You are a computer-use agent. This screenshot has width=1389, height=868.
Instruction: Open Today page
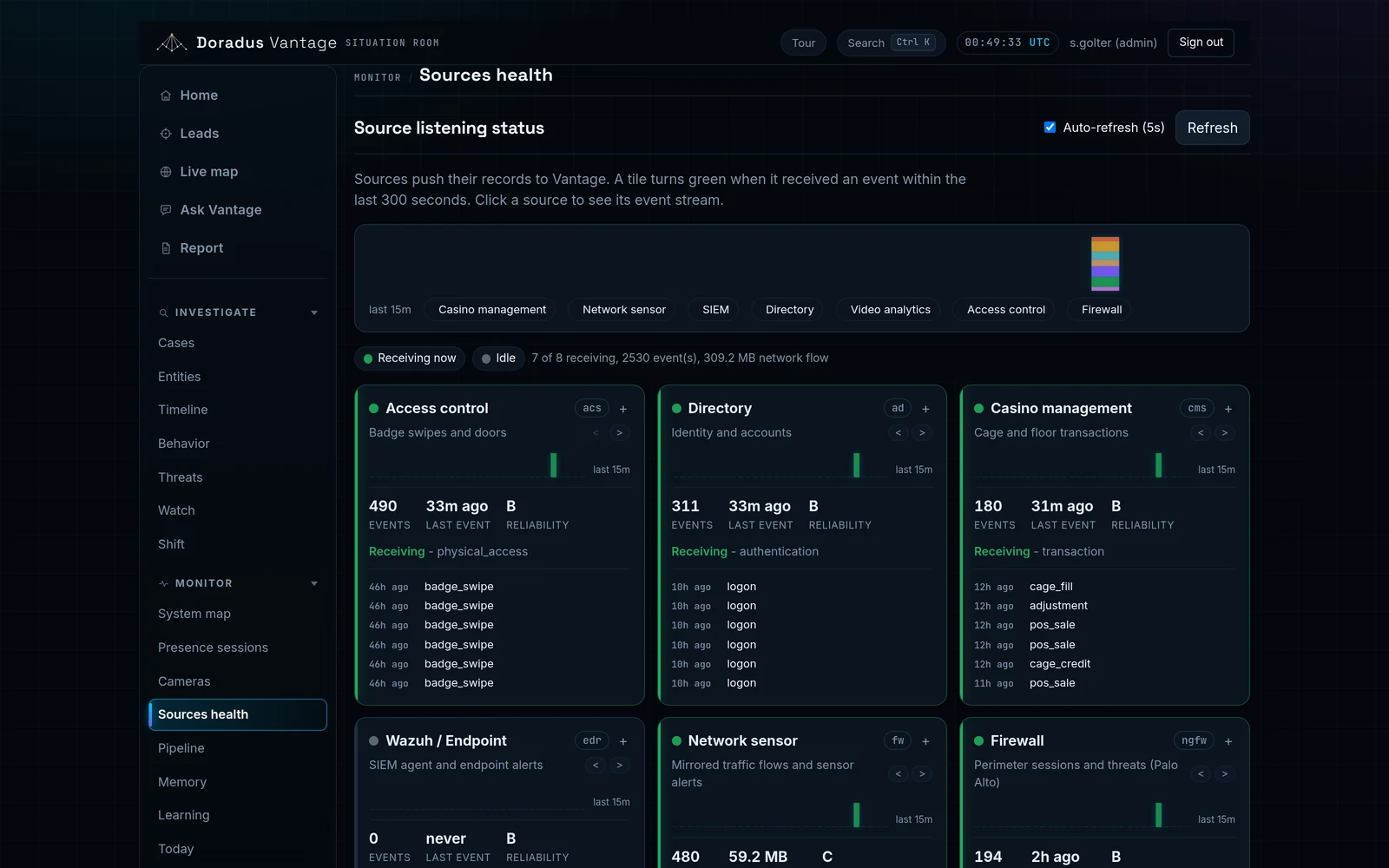(238, 849)
